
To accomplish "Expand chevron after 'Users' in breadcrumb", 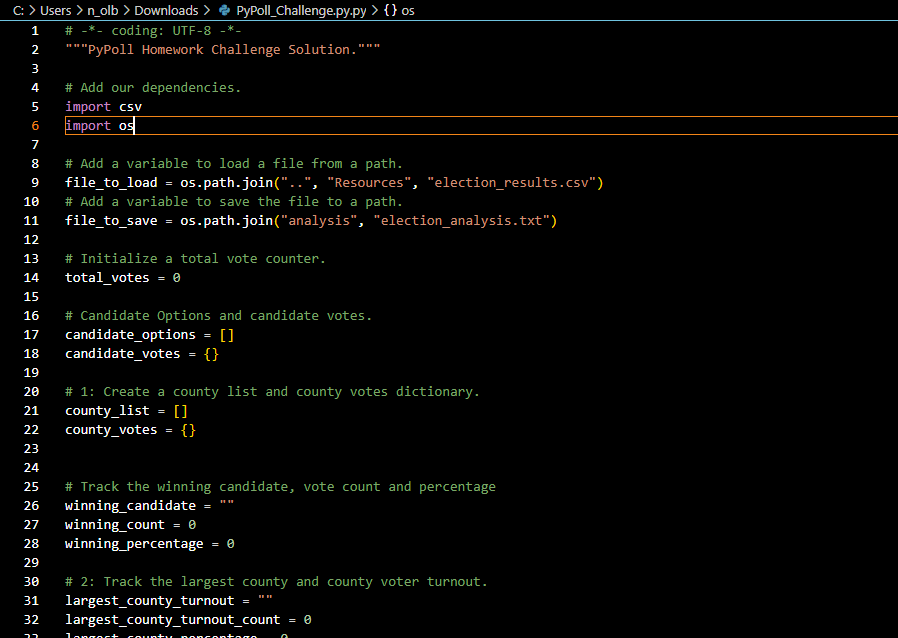I will coord(79,10).
